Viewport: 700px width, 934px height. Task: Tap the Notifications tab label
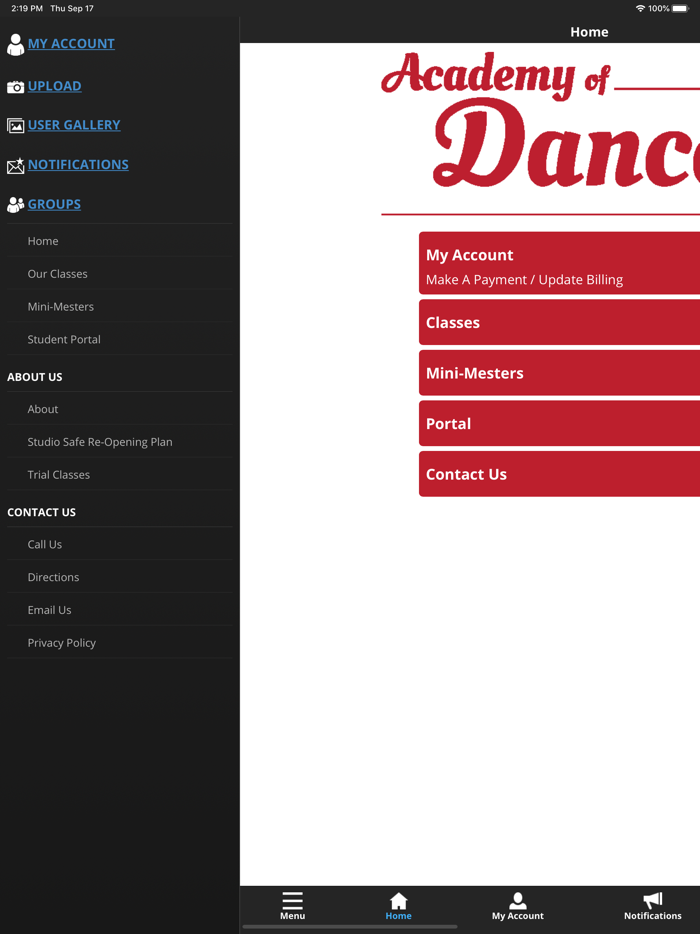click(653, 916)
